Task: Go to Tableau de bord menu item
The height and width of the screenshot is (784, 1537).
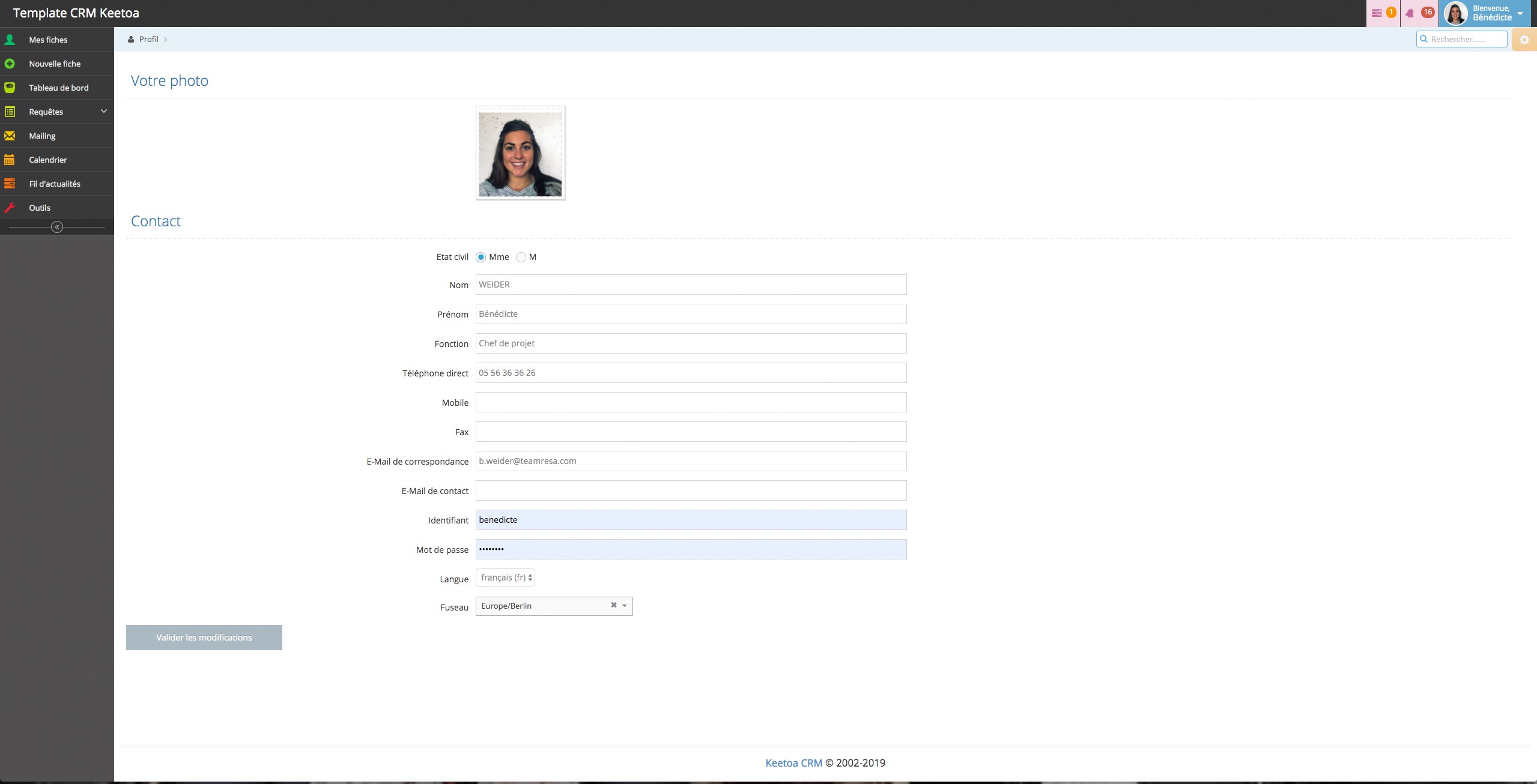Action: coord(58,88)
